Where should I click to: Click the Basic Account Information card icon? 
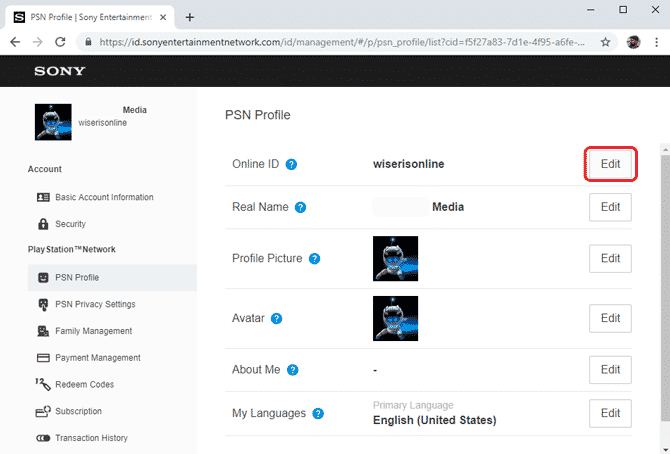coord(43,197)
